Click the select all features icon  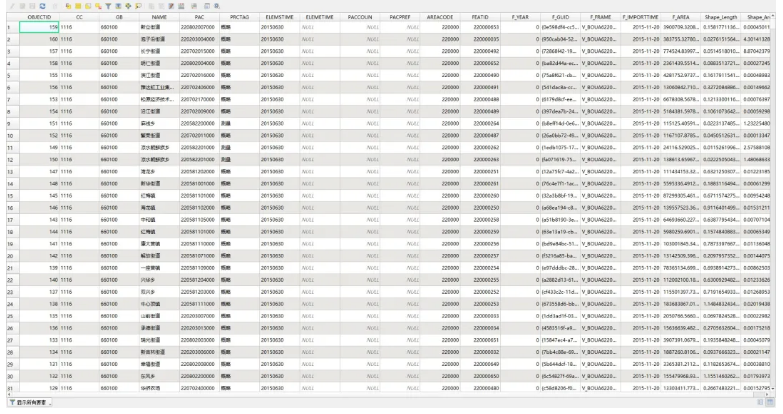(78, 6)
